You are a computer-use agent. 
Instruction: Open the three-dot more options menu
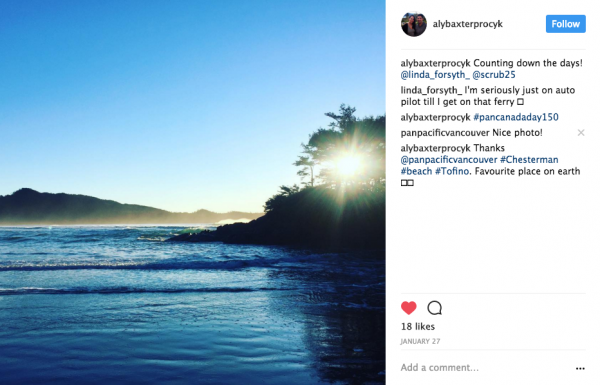pos(580,368)
